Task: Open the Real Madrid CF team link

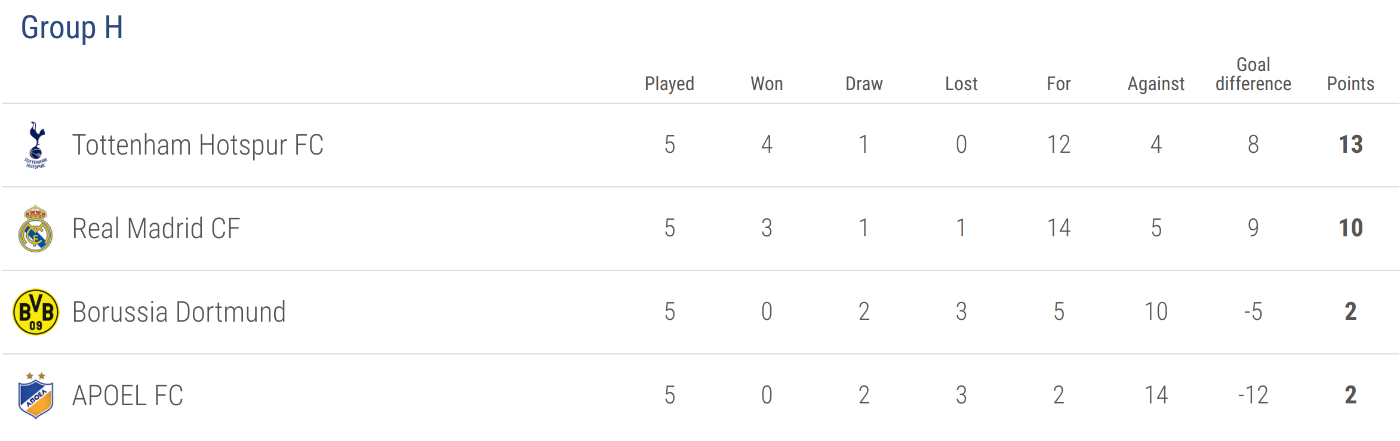Action: pyautogui.click(x=156, y=228)
